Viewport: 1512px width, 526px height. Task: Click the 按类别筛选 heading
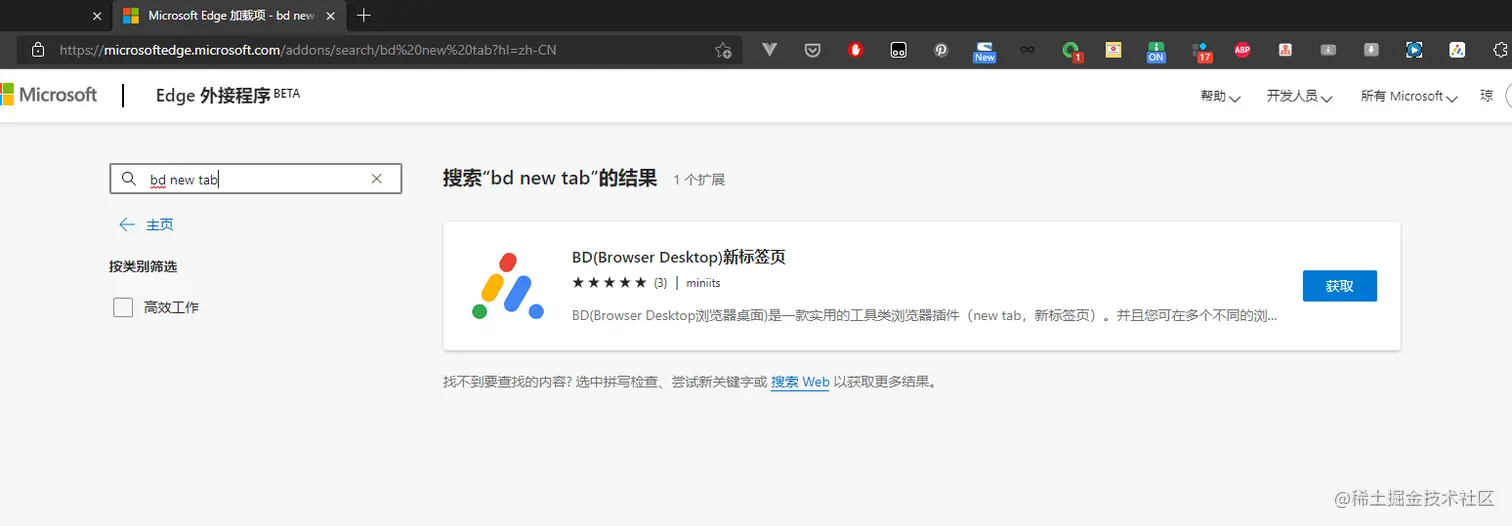143,267
